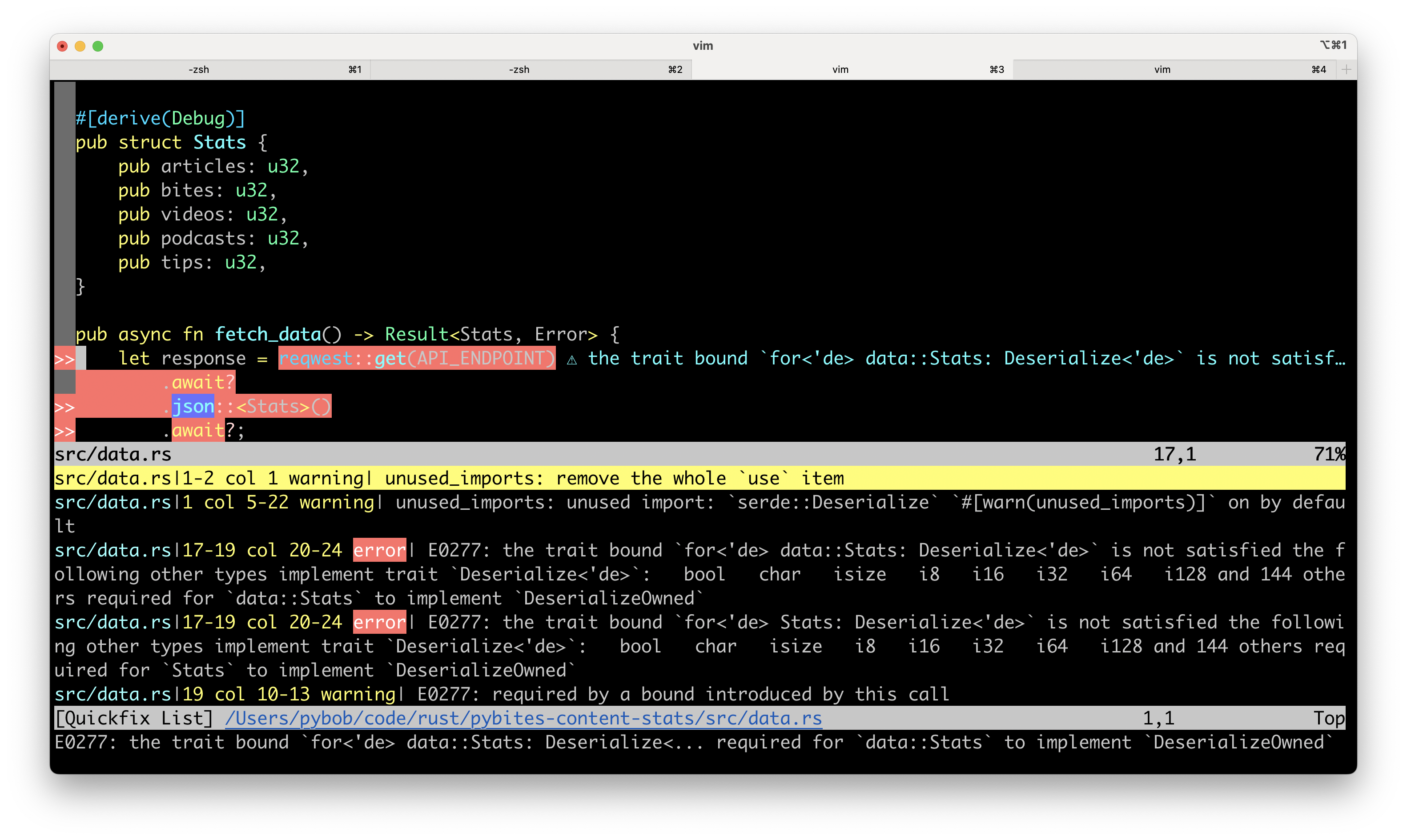Click the quickfix 1,1 position indicator
1407x840 pixels.
pyautogui.click(x=1158, y=718)
